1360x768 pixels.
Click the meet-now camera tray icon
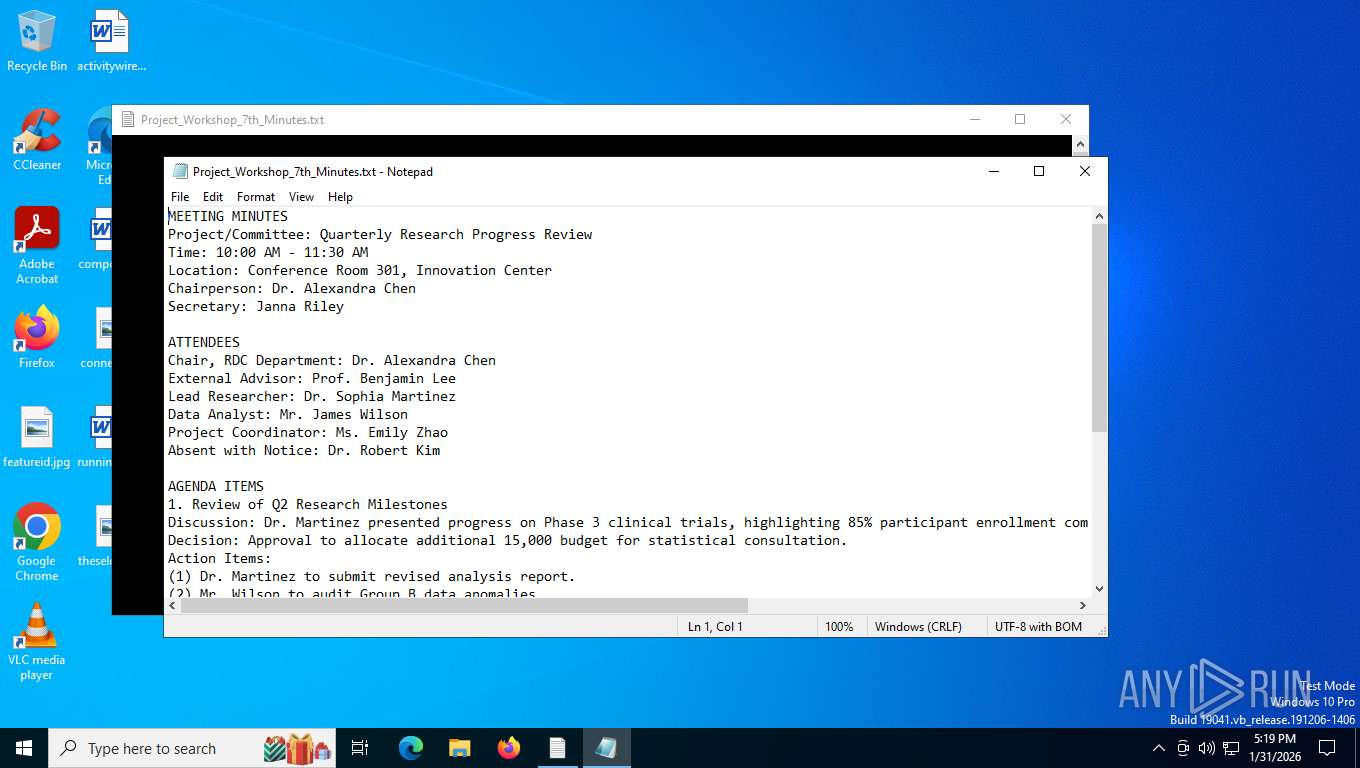click(x=1183, y=748)
